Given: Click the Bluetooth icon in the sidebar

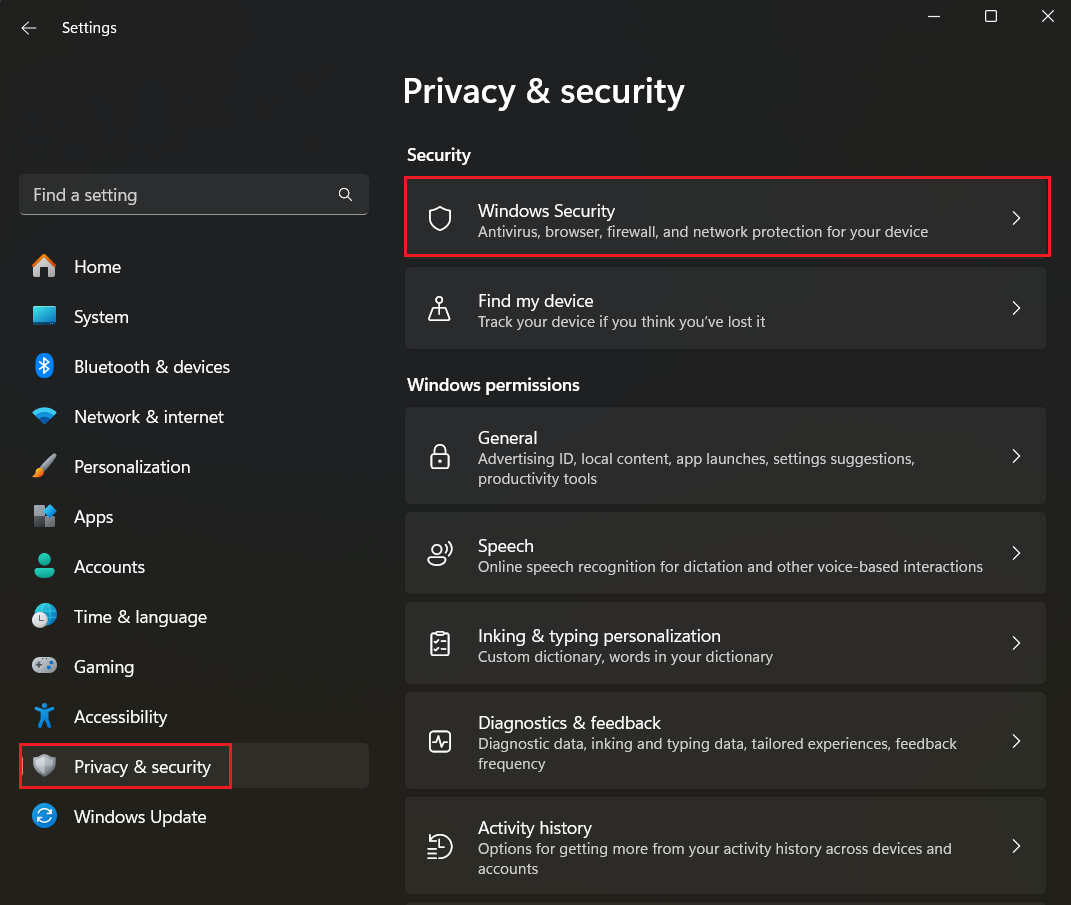Looking at the screenshot, I should (44, 367).
